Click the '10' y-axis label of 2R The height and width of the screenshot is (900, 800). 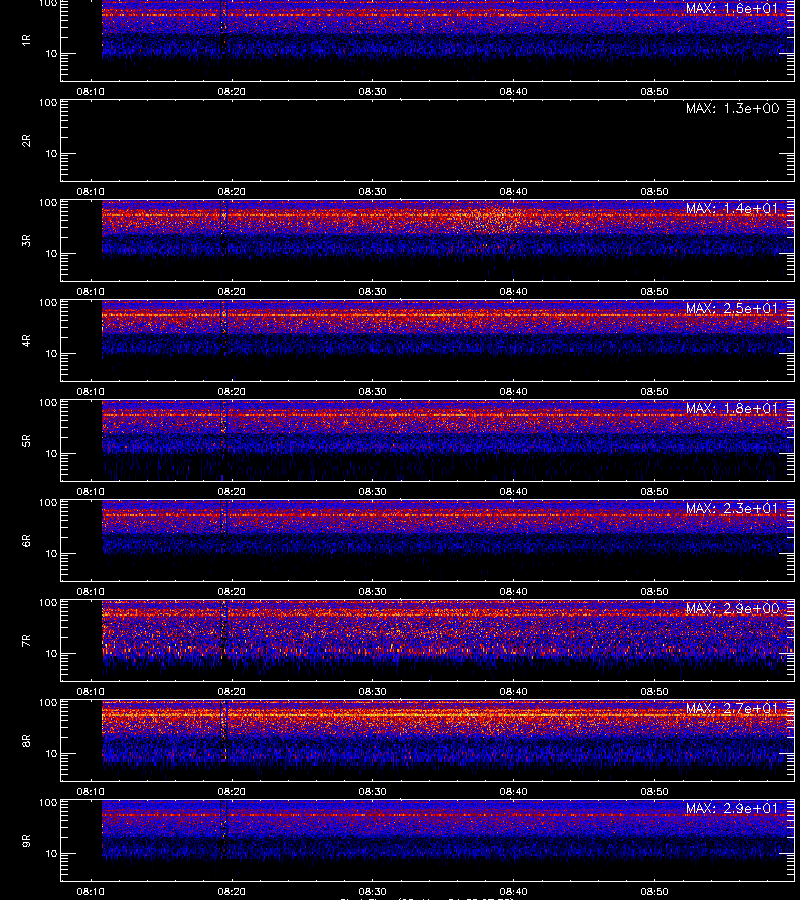click(51, 154)
